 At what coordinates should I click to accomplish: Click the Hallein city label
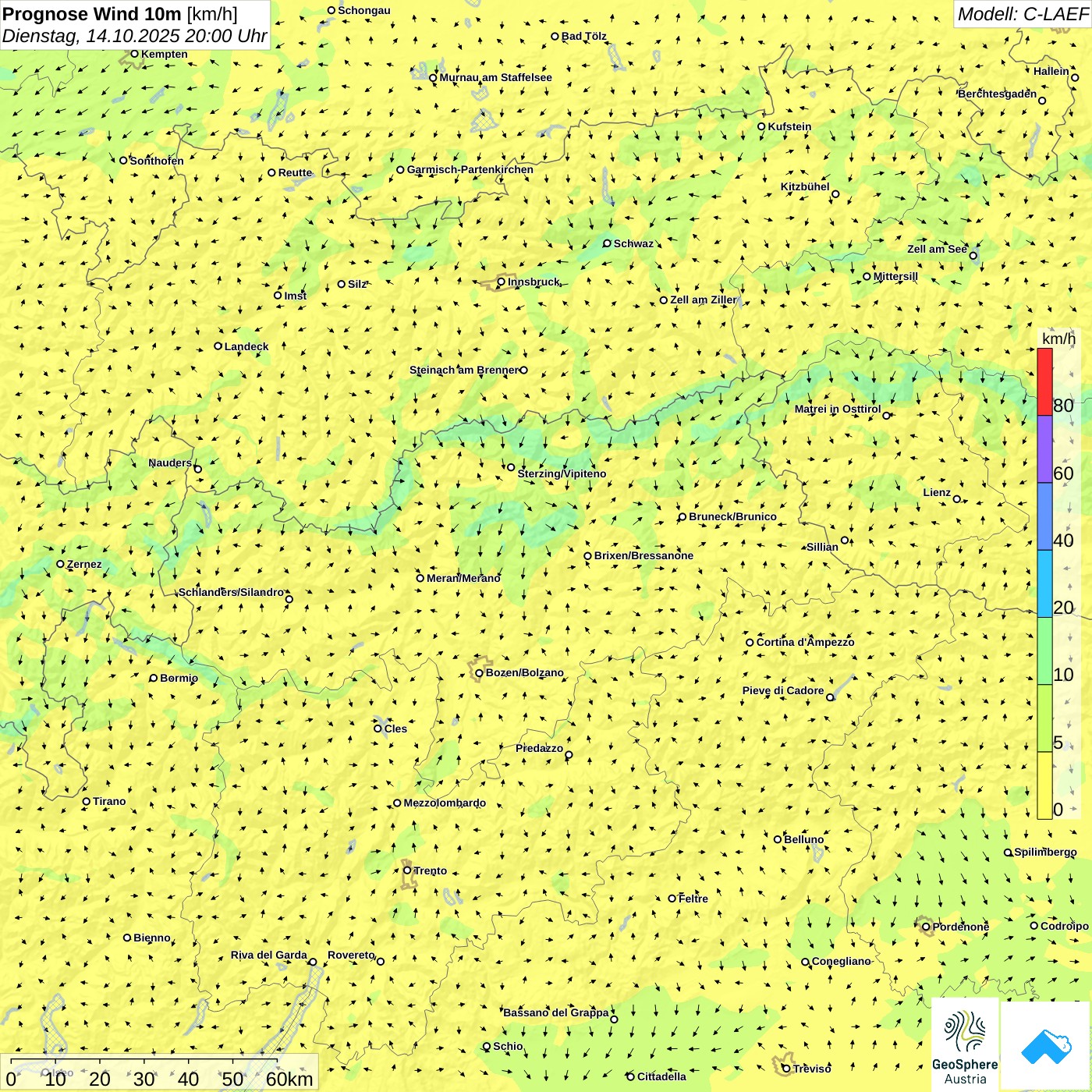pos(1051,71)
